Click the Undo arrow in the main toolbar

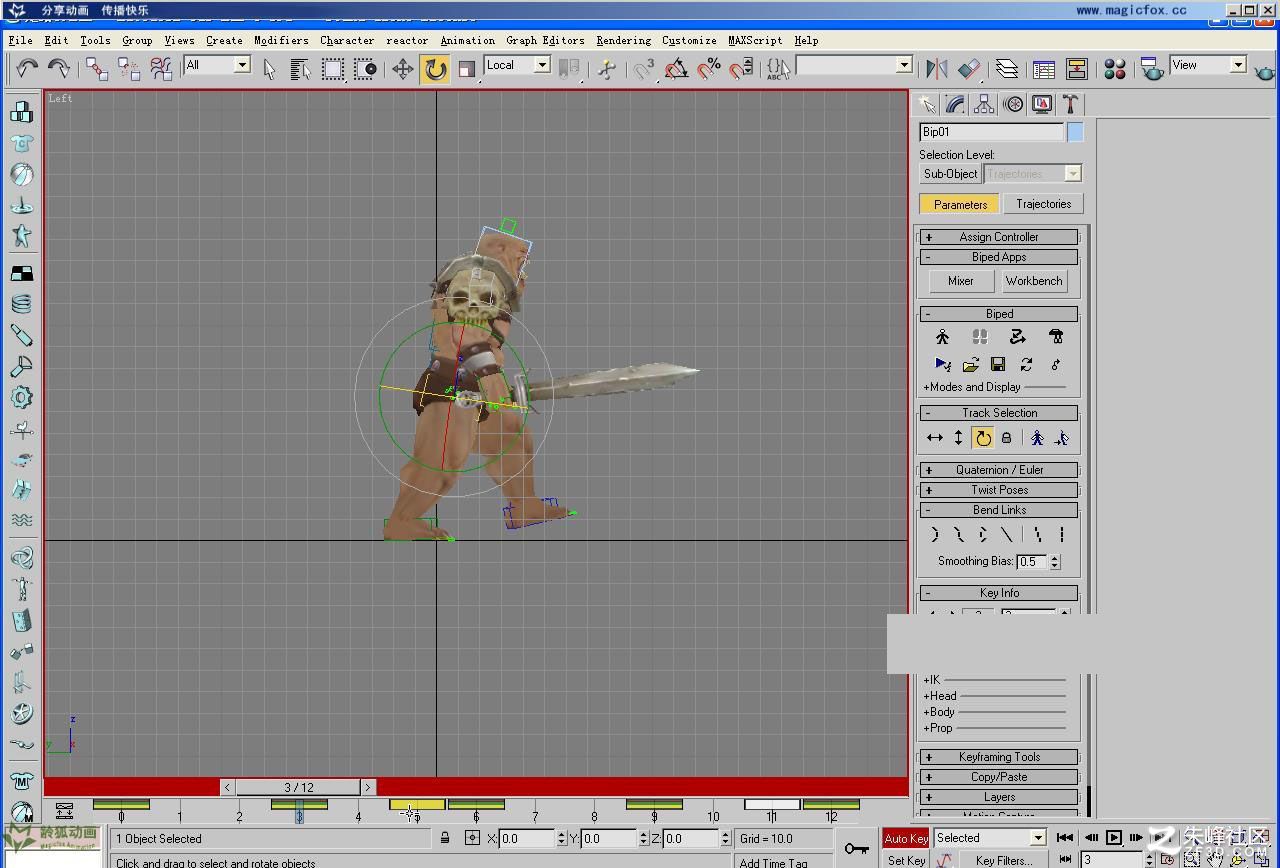tap(26, 68)
